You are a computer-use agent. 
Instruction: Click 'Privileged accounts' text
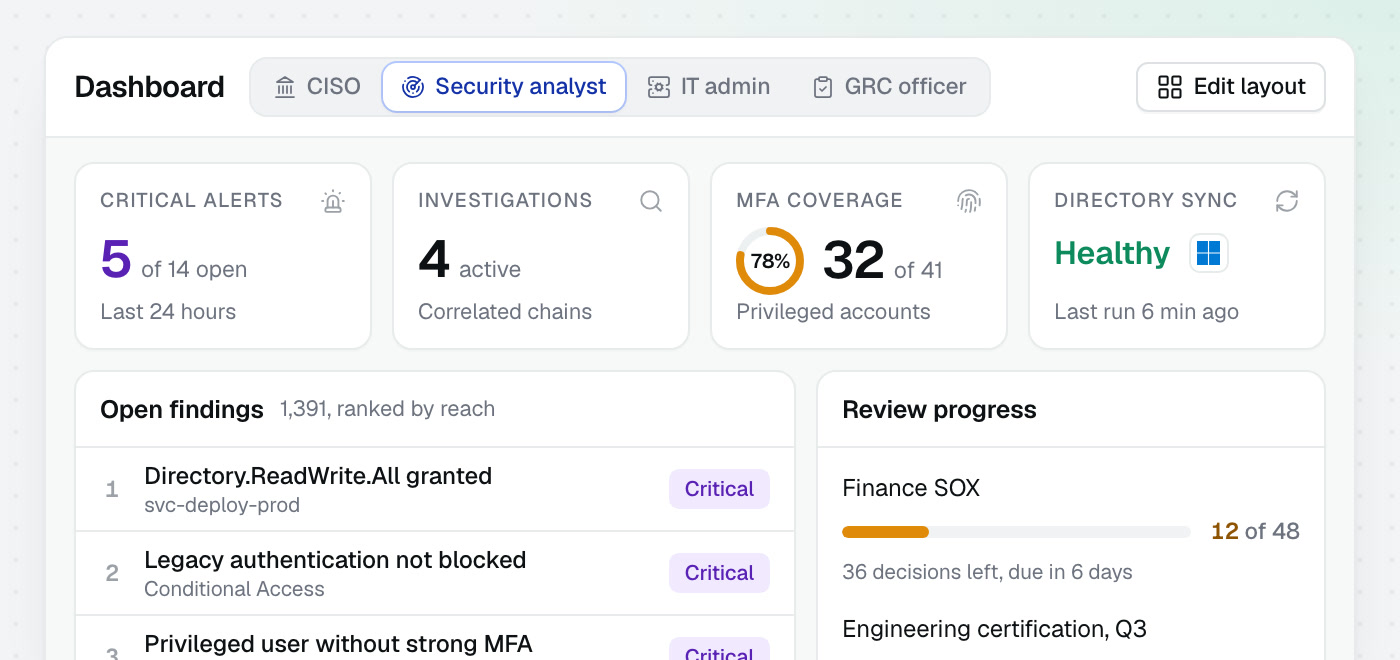pos(833,312)
